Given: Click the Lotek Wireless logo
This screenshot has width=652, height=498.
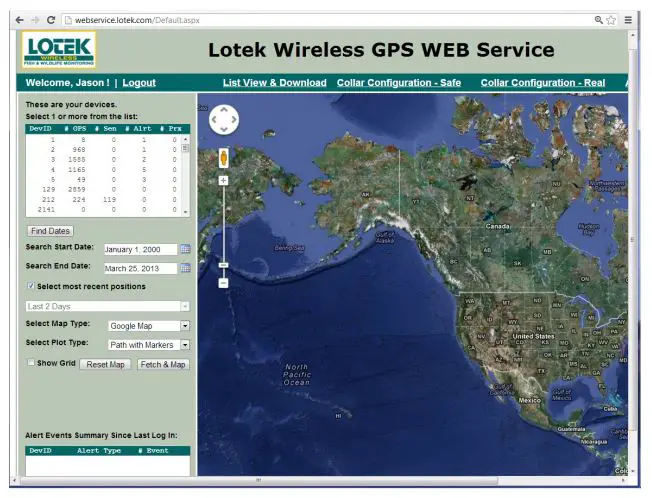Looking at the screenshot, I should pos(59,50).
